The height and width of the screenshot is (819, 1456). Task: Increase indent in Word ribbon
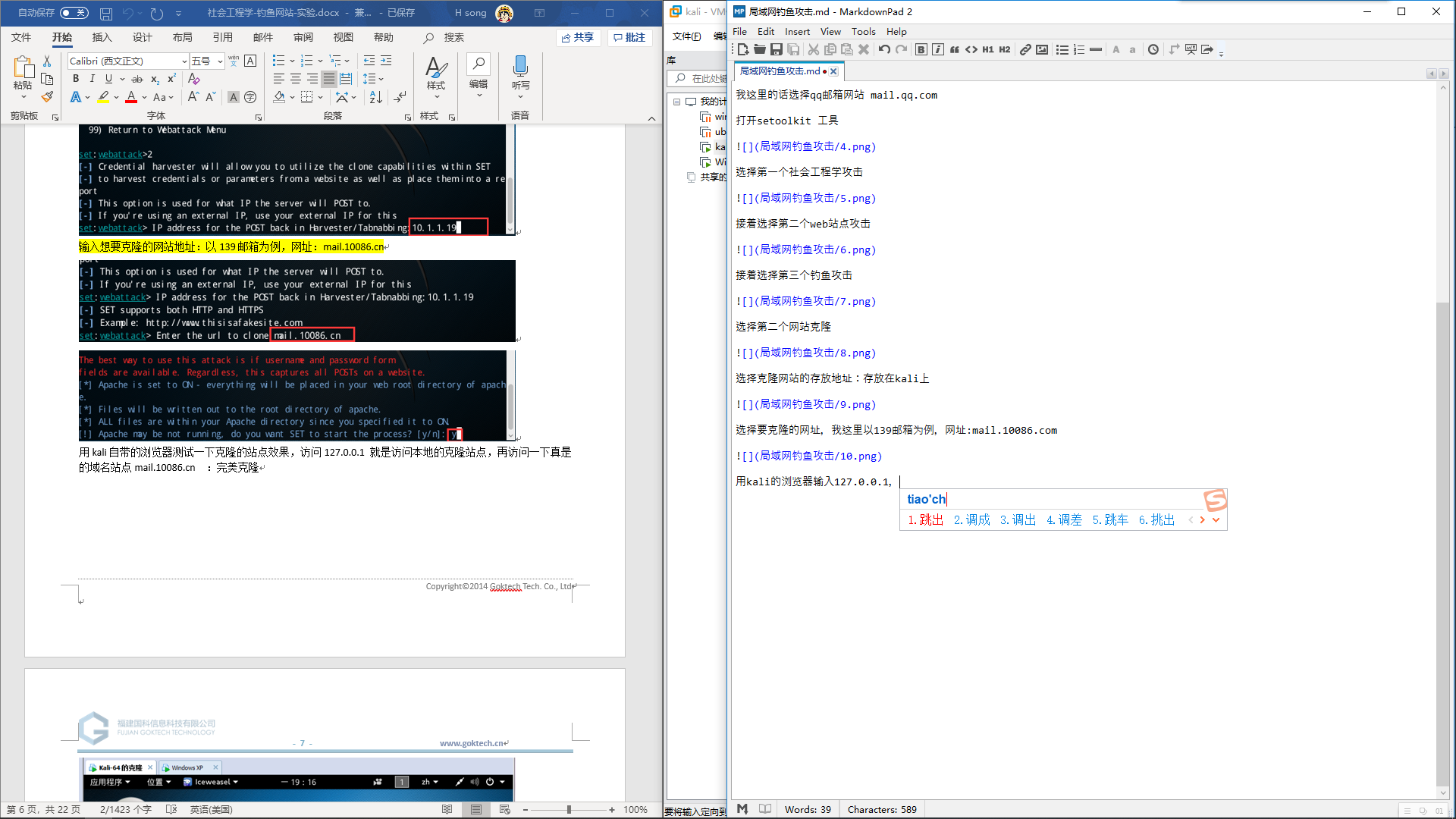(x=386, y=61)
